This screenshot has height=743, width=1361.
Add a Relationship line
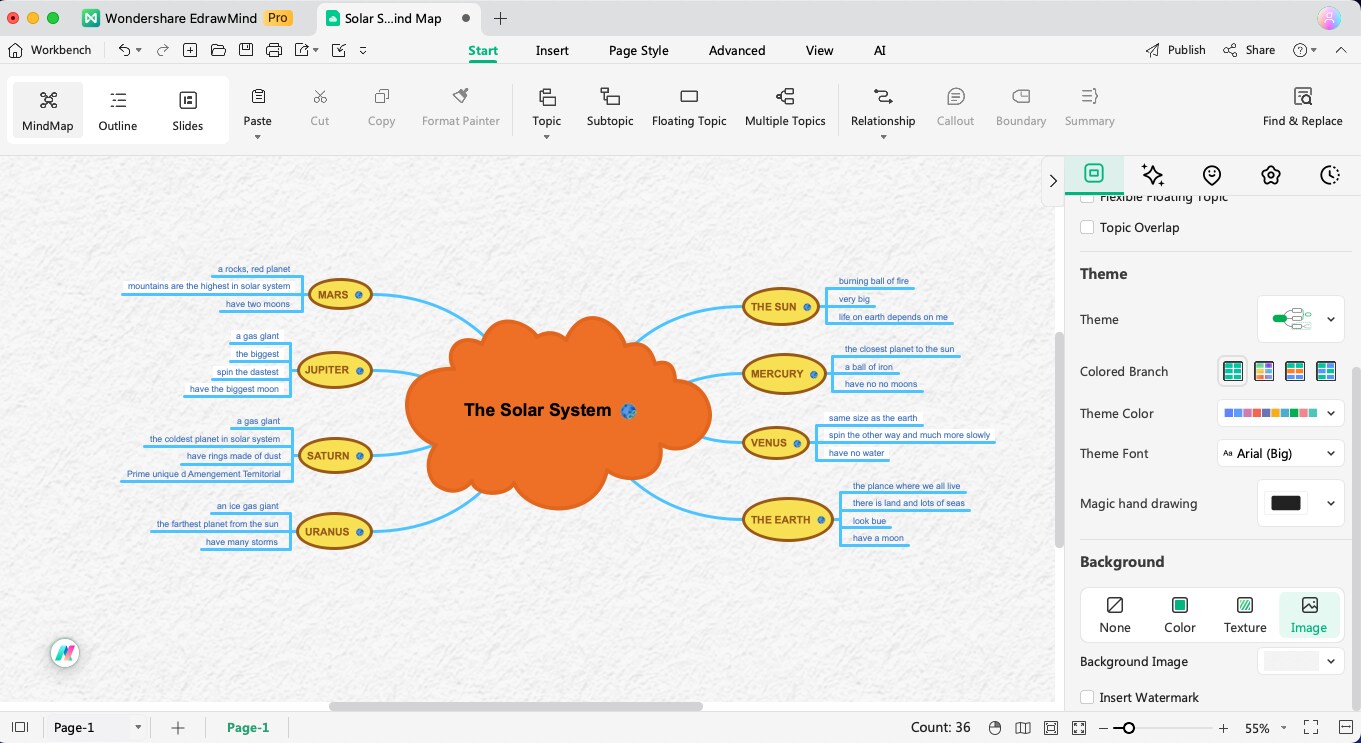point(883,108)
